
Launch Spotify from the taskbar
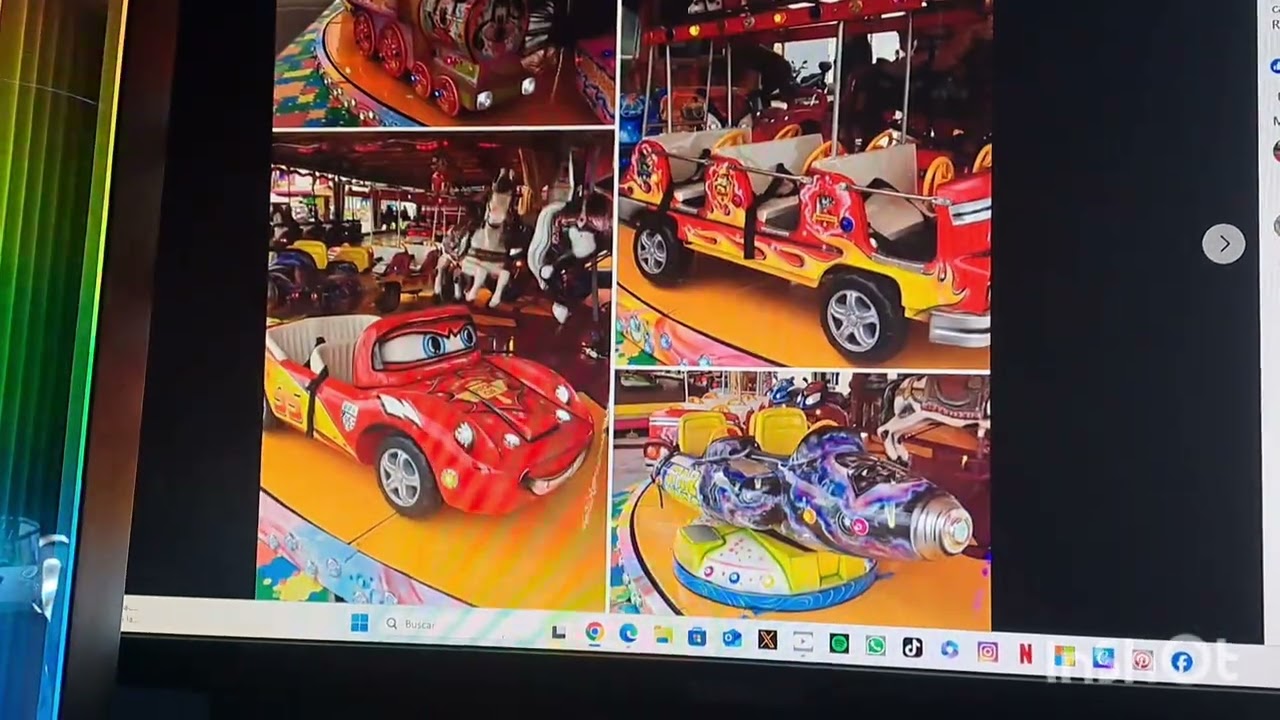tap(839, 643)
